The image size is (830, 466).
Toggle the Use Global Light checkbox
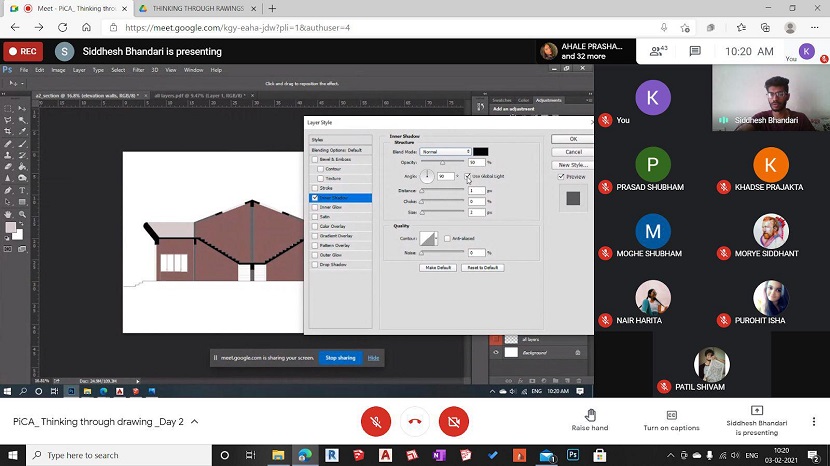[x=467, y=176]
